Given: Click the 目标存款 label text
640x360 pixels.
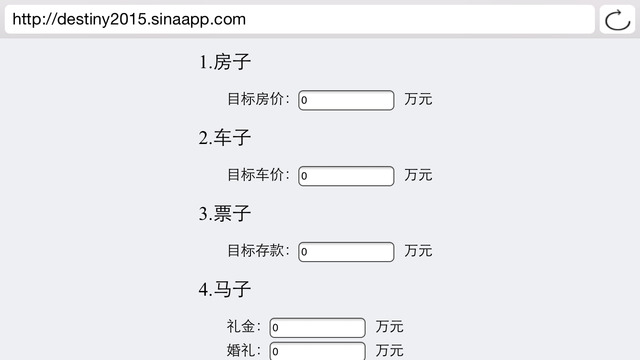Looking at the screenshot, I should point(258,251).
